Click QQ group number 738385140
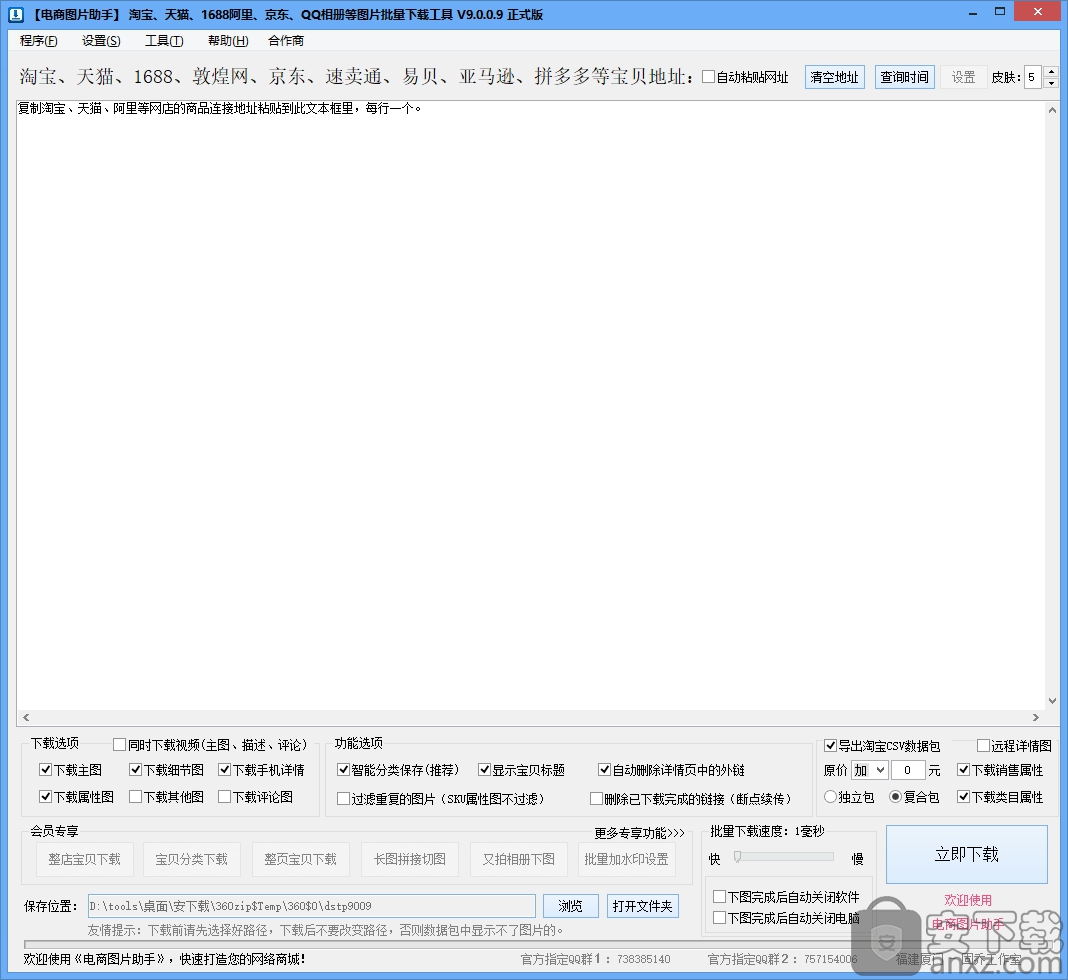Image resolution: width=1068 pixels, height=980 pixels. click(644, 959)
